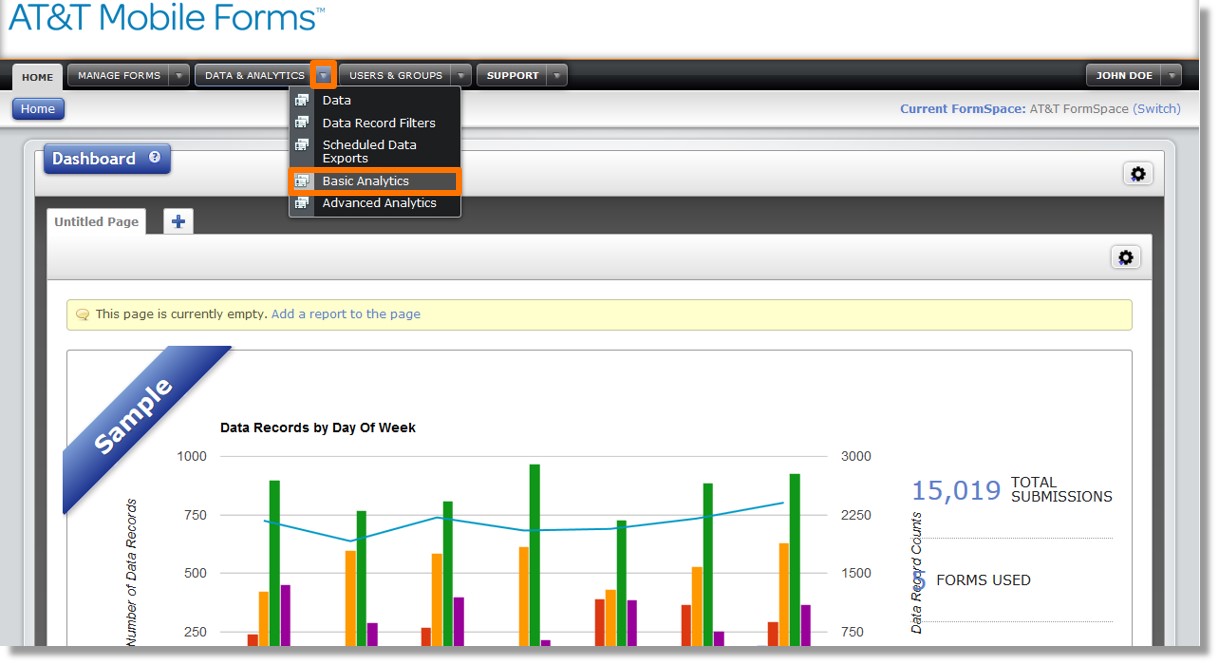Click Add a report to the page link

(346, 314)
